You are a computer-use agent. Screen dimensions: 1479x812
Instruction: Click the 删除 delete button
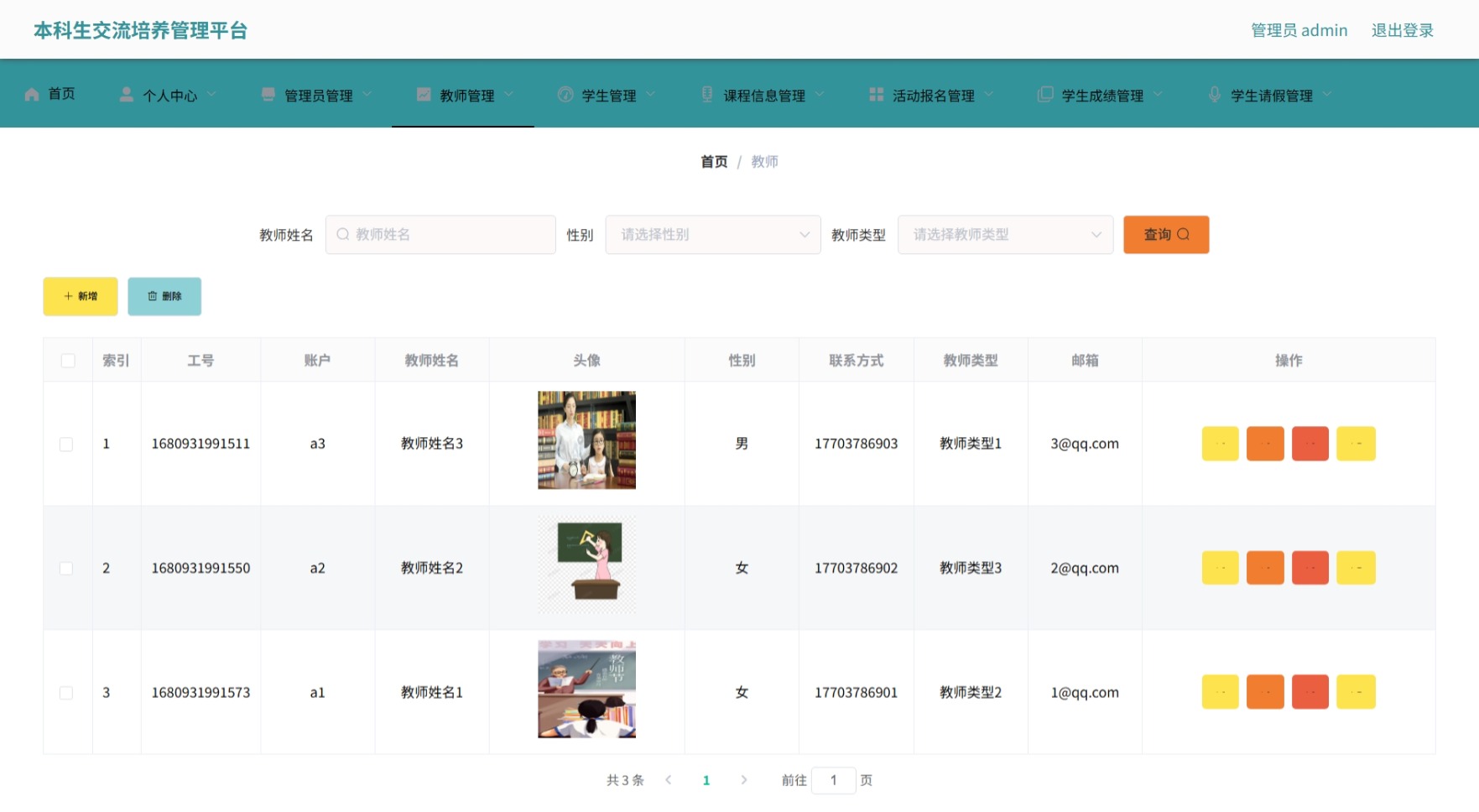(x=164, y=296)
